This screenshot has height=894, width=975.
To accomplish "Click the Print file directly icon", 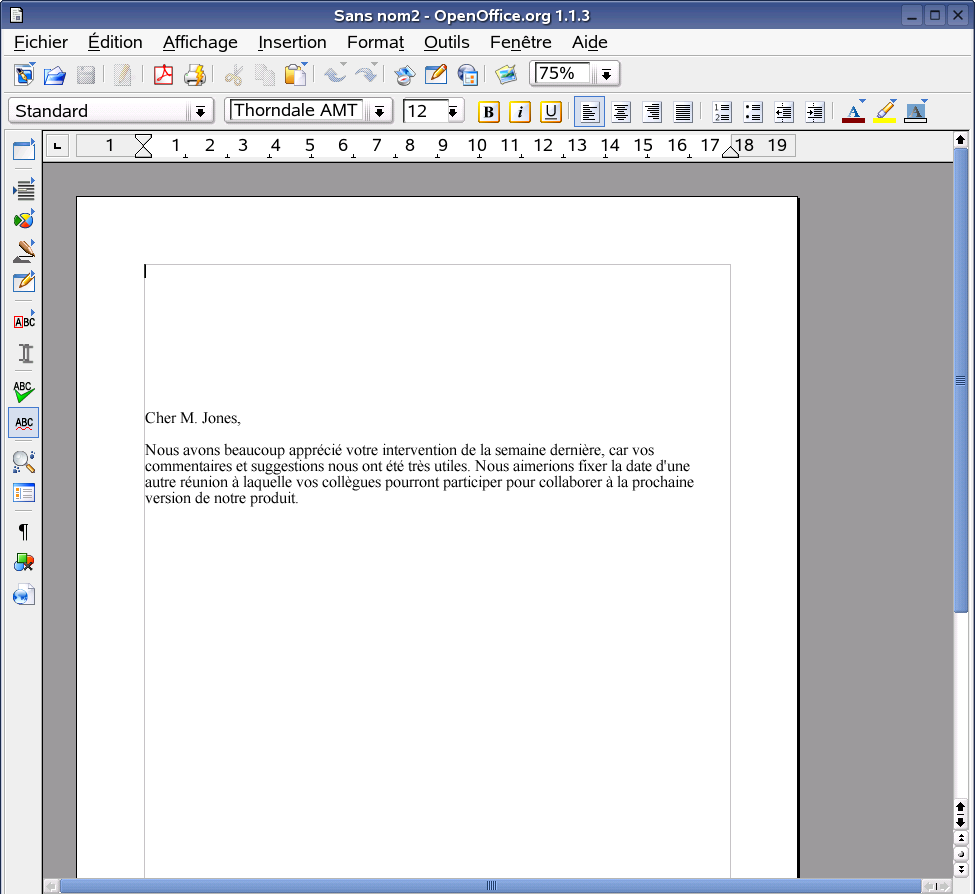I will pyautogui.click(x=196, y=74).
